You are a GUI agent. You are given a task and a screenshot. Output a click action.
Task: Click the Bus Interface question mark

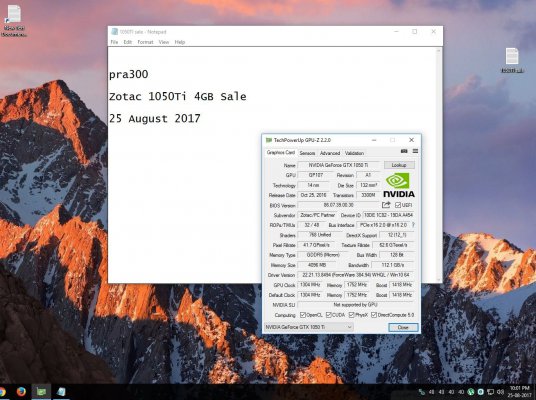pos(413,225)
